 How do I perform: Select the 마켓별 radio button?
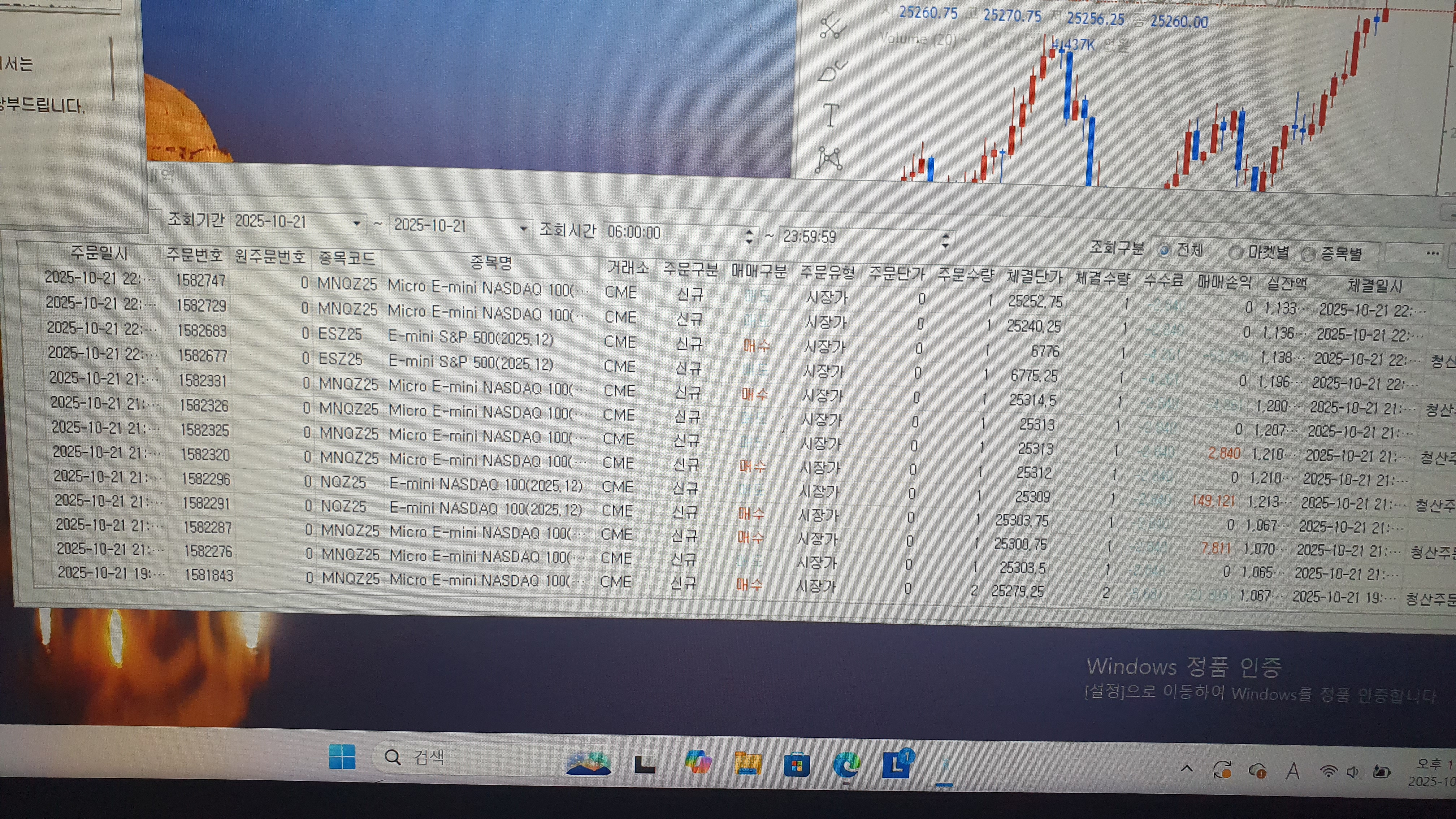1236,253
